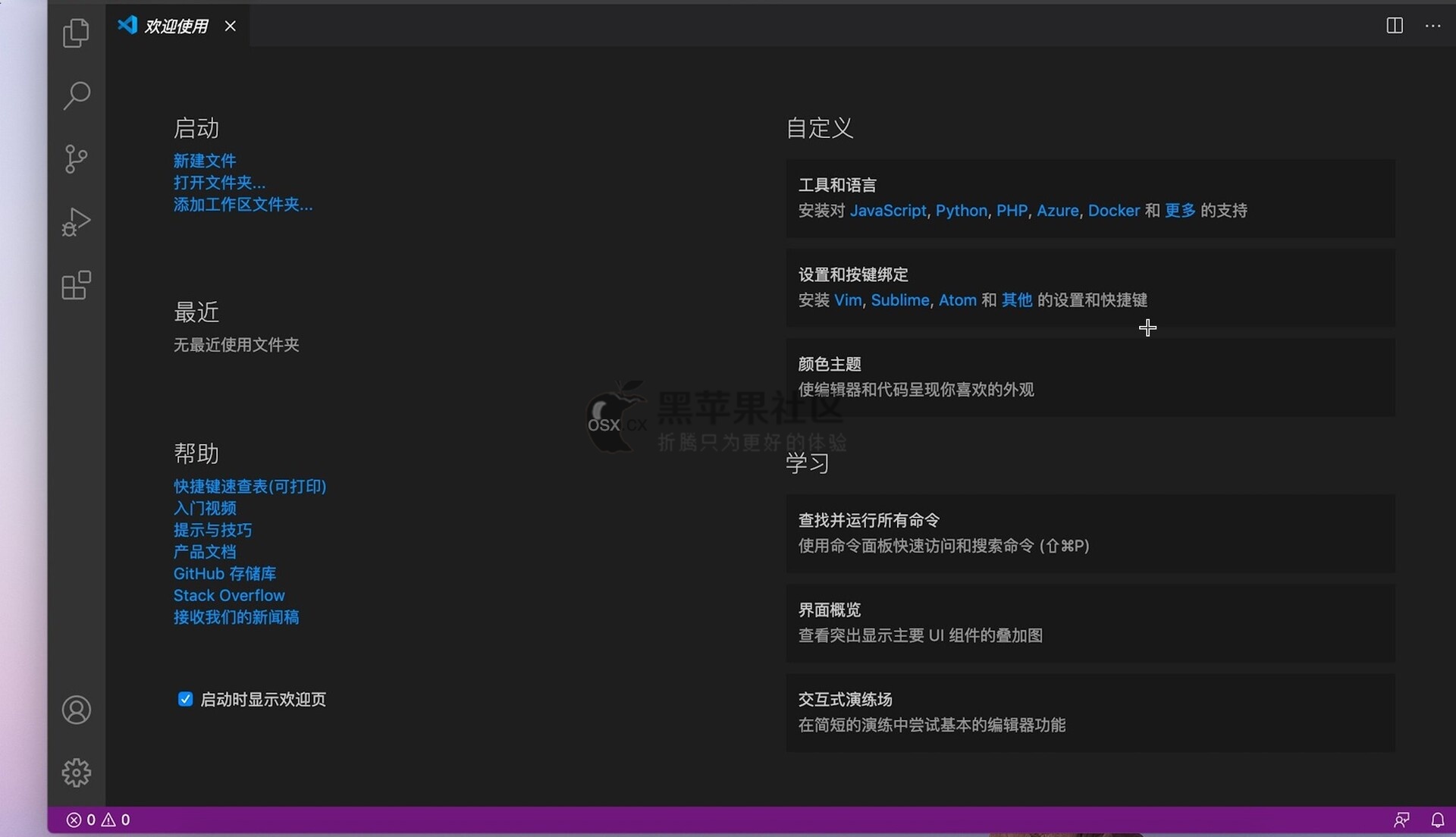Split the editor to the right
Screen dimensions: 1456x837
pyautogui.click(x=1394, y=26)
